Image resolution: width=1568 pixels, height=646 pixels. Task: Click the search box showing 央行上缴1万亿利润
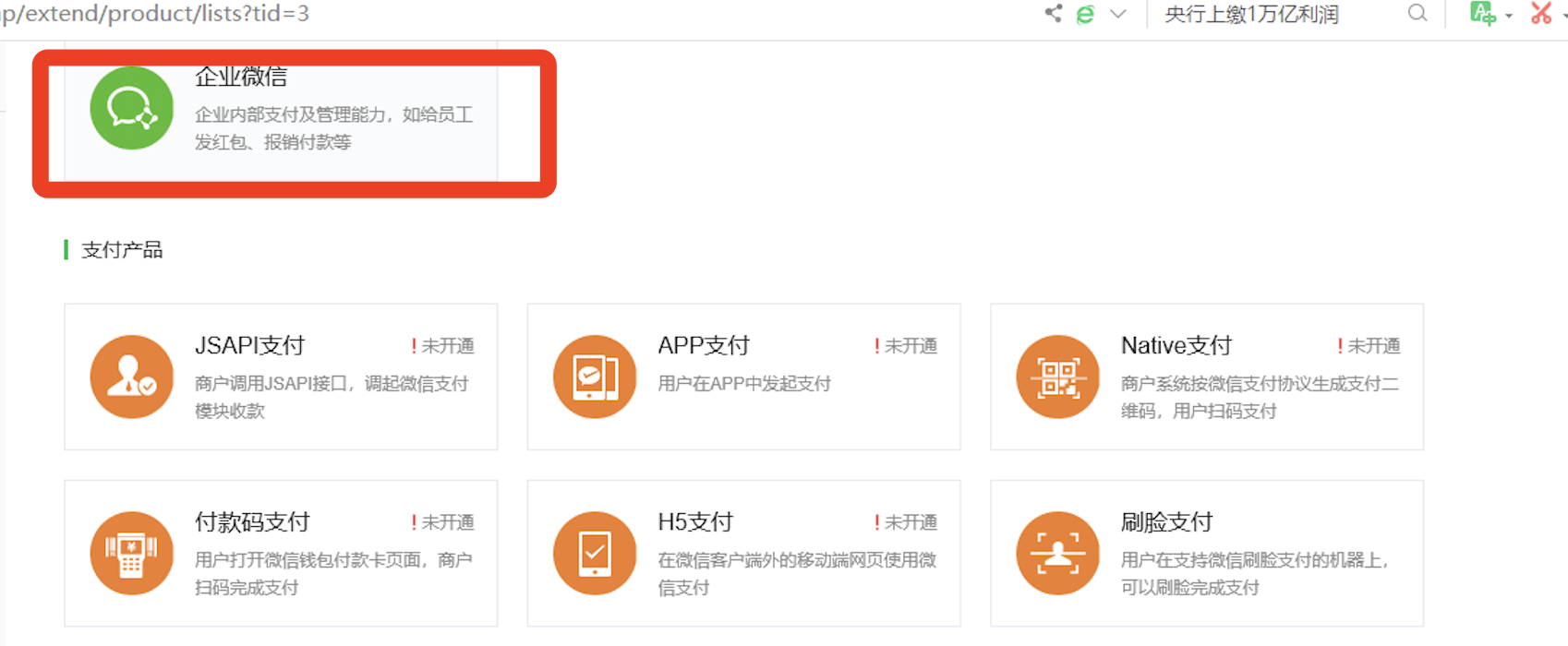pyautogui.click(x=1251, y=14)
